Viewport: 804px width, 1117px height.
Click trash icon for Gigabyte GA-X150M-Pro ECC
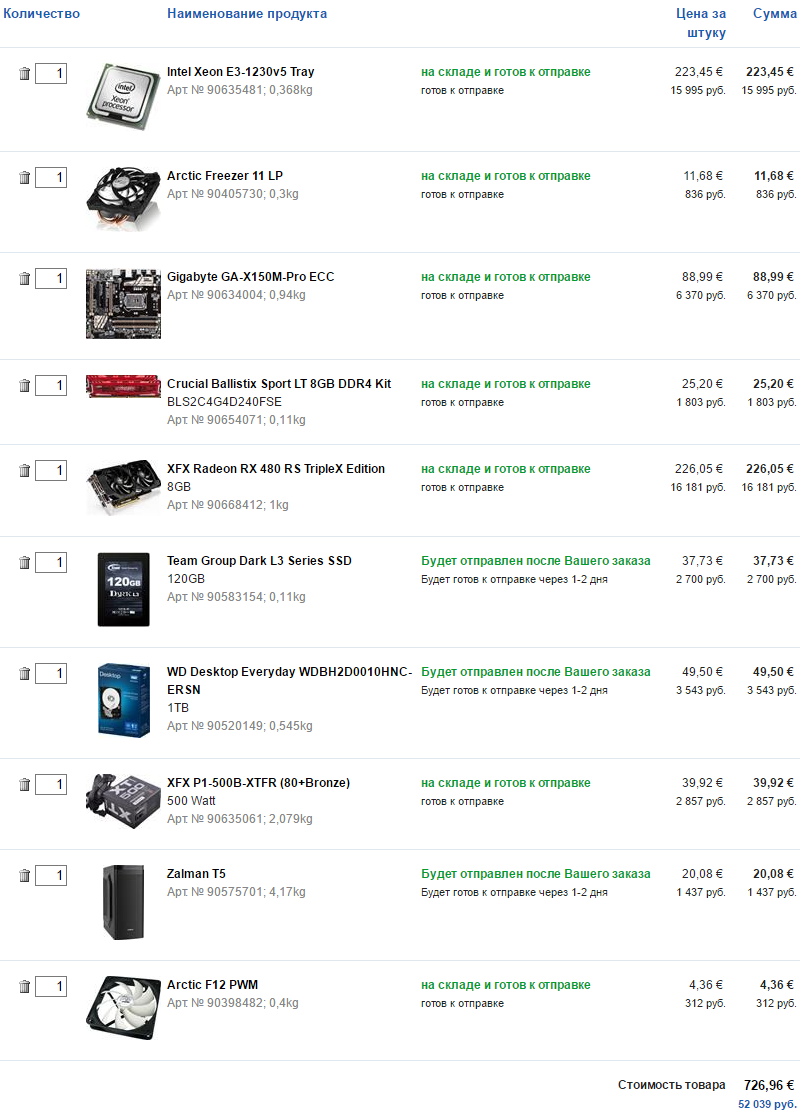pos(25,279)
